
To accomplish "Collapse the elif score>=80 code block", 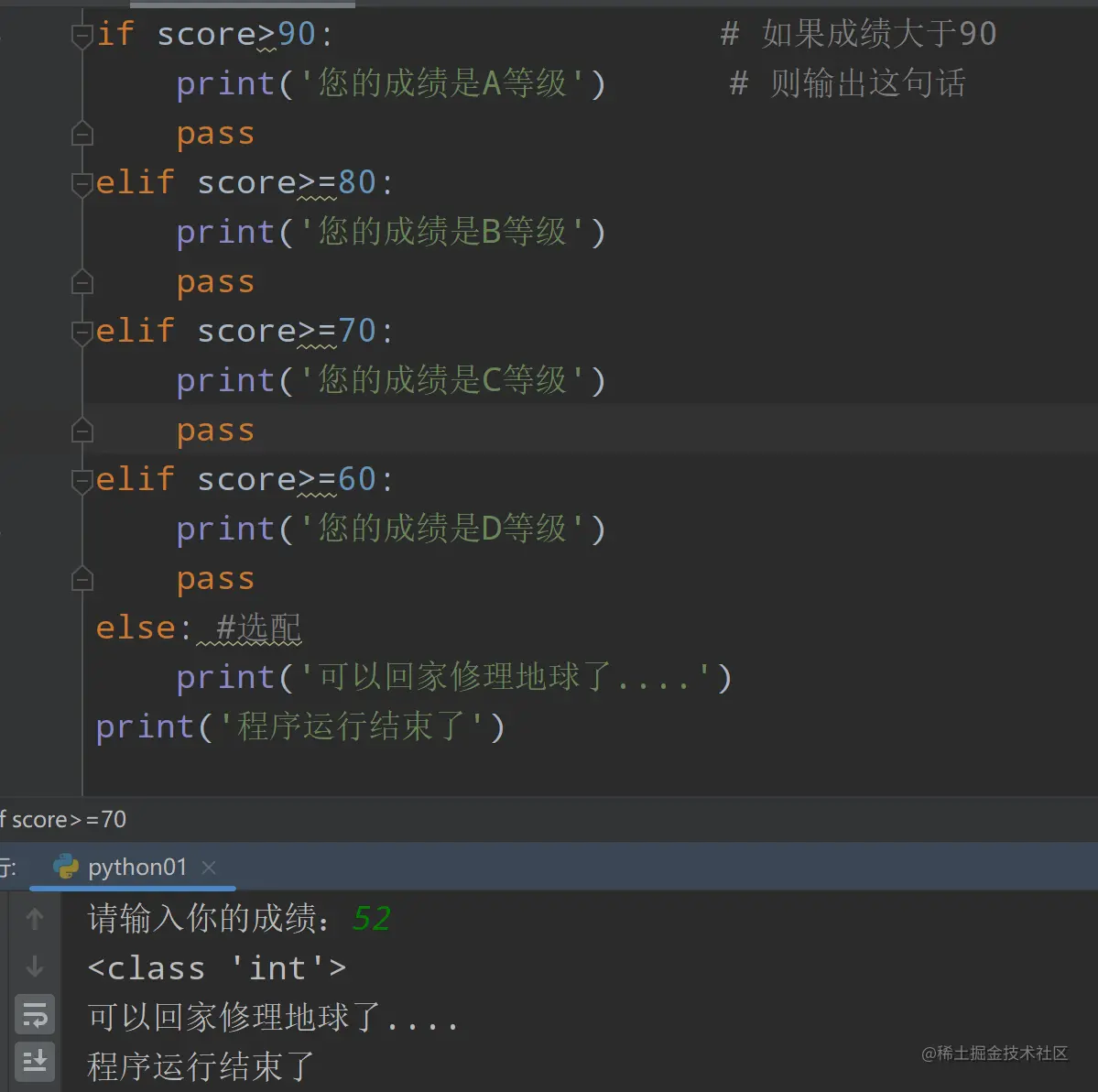I will click(82, 181).
